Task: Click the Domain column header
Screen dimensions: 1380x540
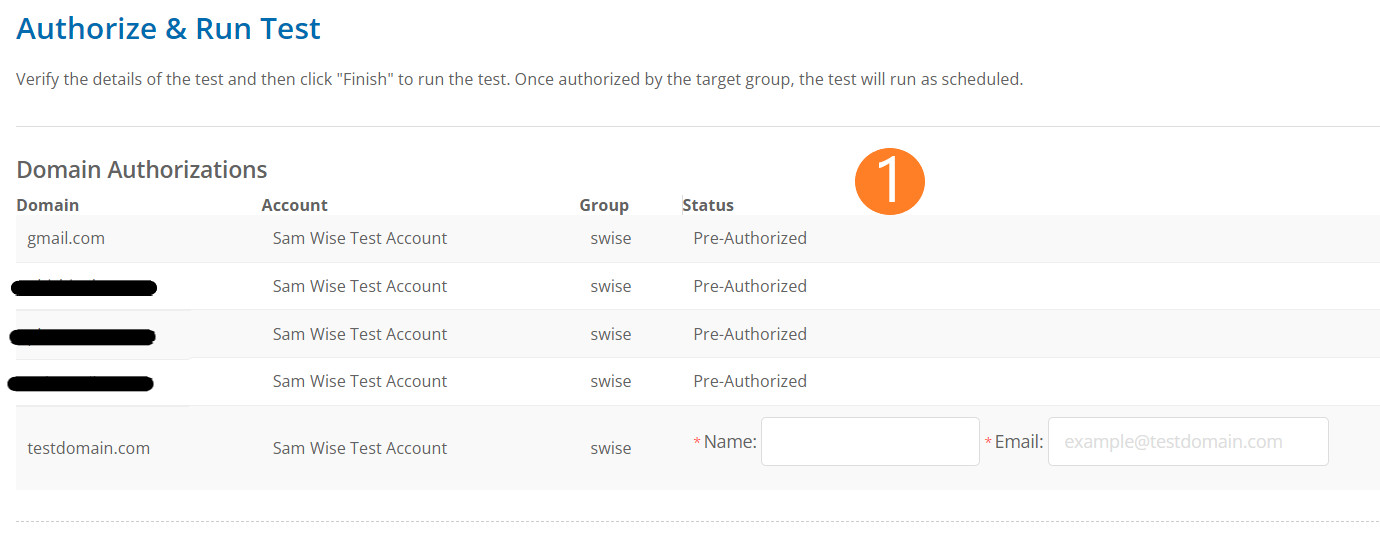Action: 48,205
